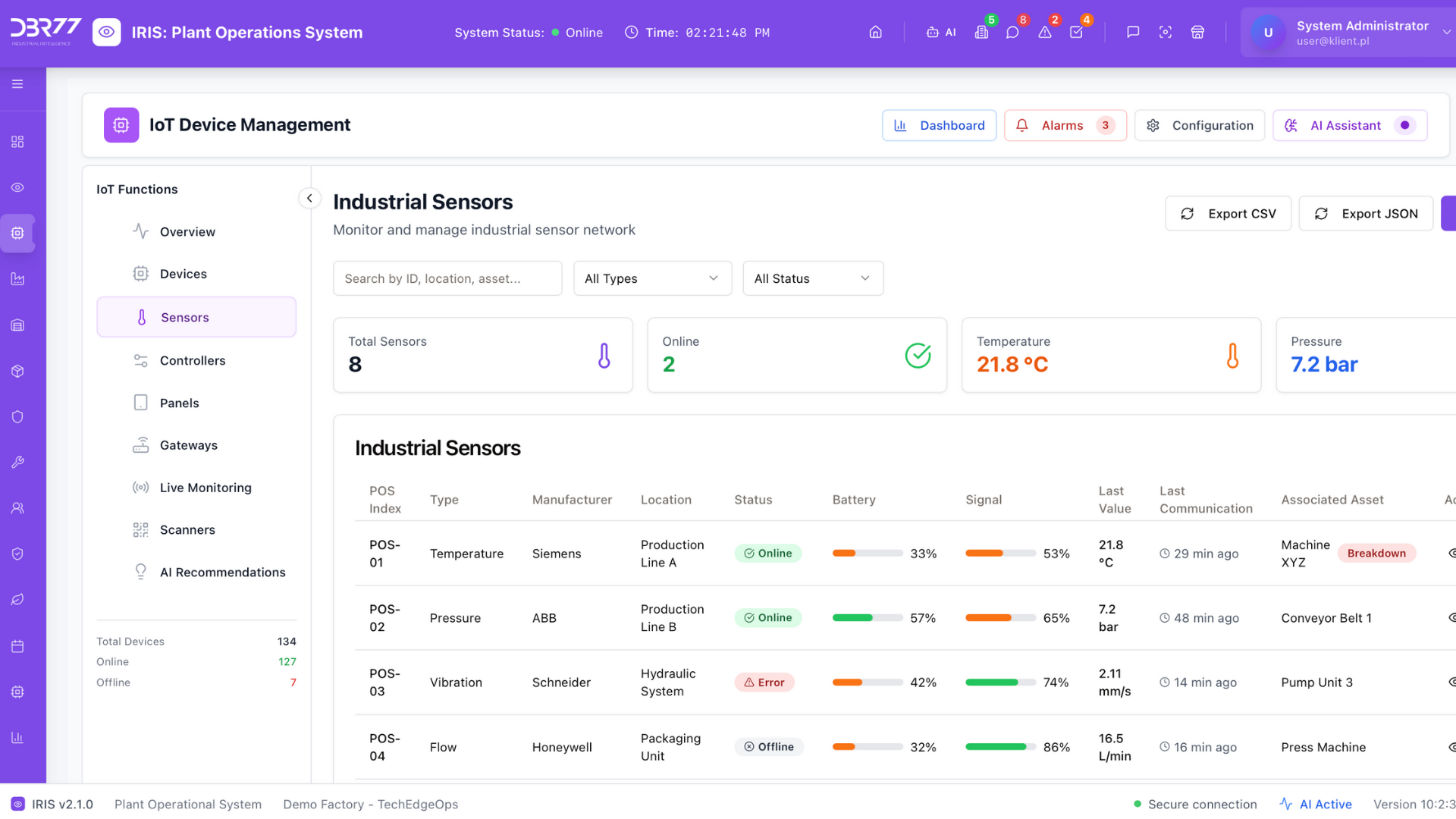Click the store icon in header
Screen dimensions: 1456x819
[1197, 32]
